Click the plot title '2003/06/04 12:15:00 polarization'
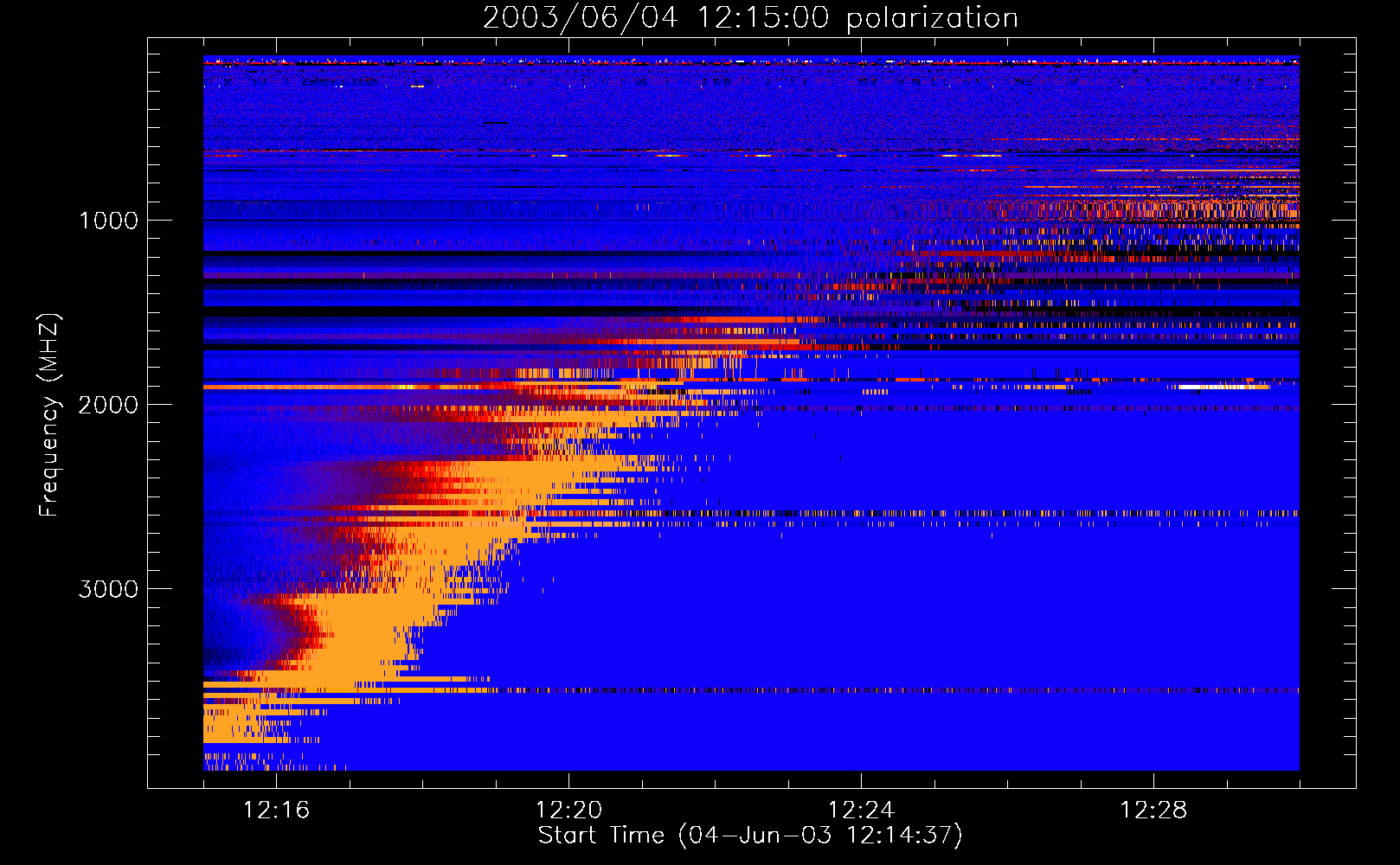Image resolution: width=1400 pixels, height=865 pixels. [750, 17]
